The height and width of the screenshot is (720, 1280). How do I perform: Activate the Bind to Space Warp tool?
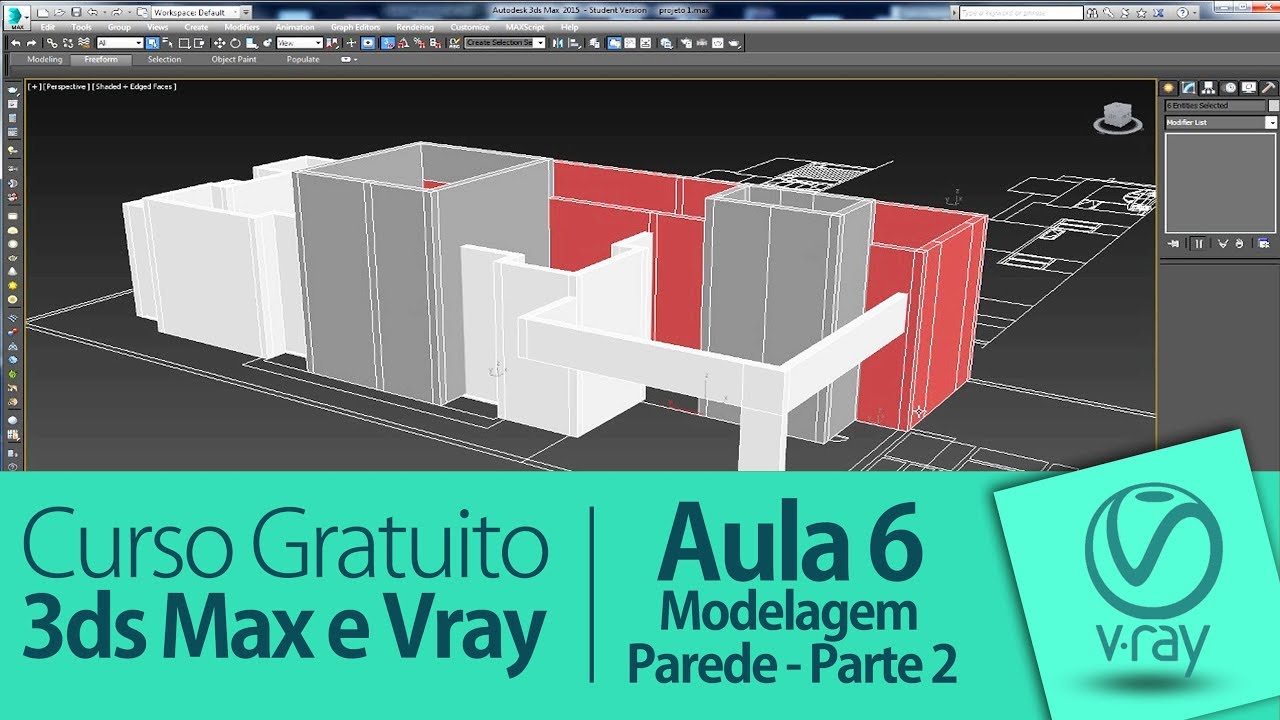pyautogui.click(x=84, y=43)
